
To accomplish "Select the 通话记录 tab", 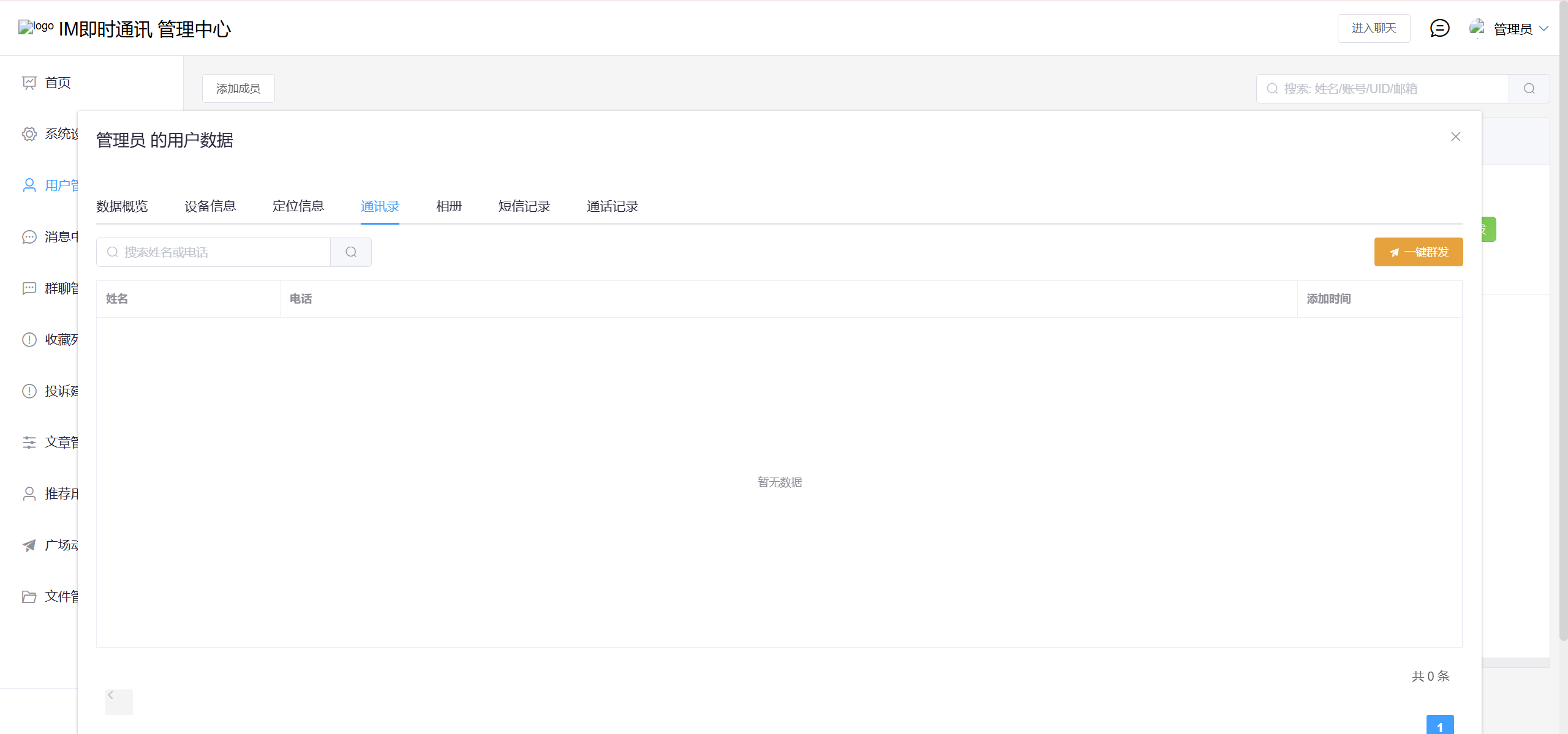I will [x=612, y=206].
